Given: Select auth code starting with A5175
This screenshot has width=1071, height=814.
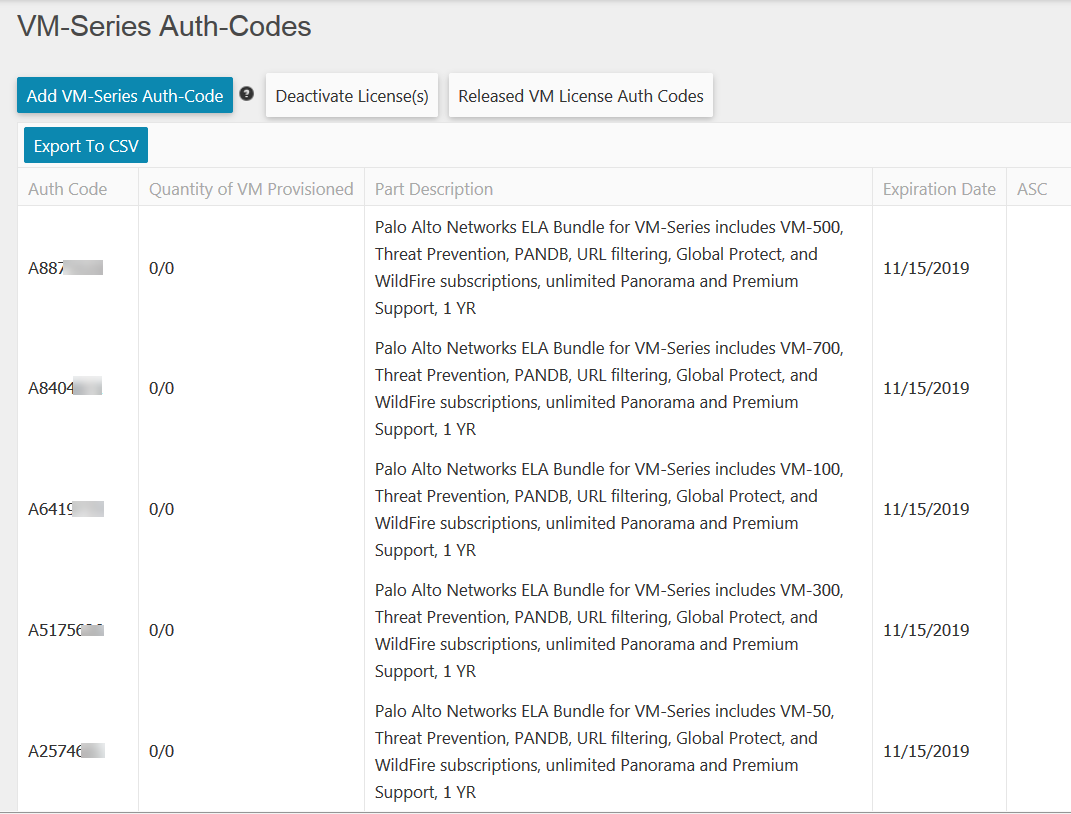Looking at the screenshot, I should tap(66, 630).
